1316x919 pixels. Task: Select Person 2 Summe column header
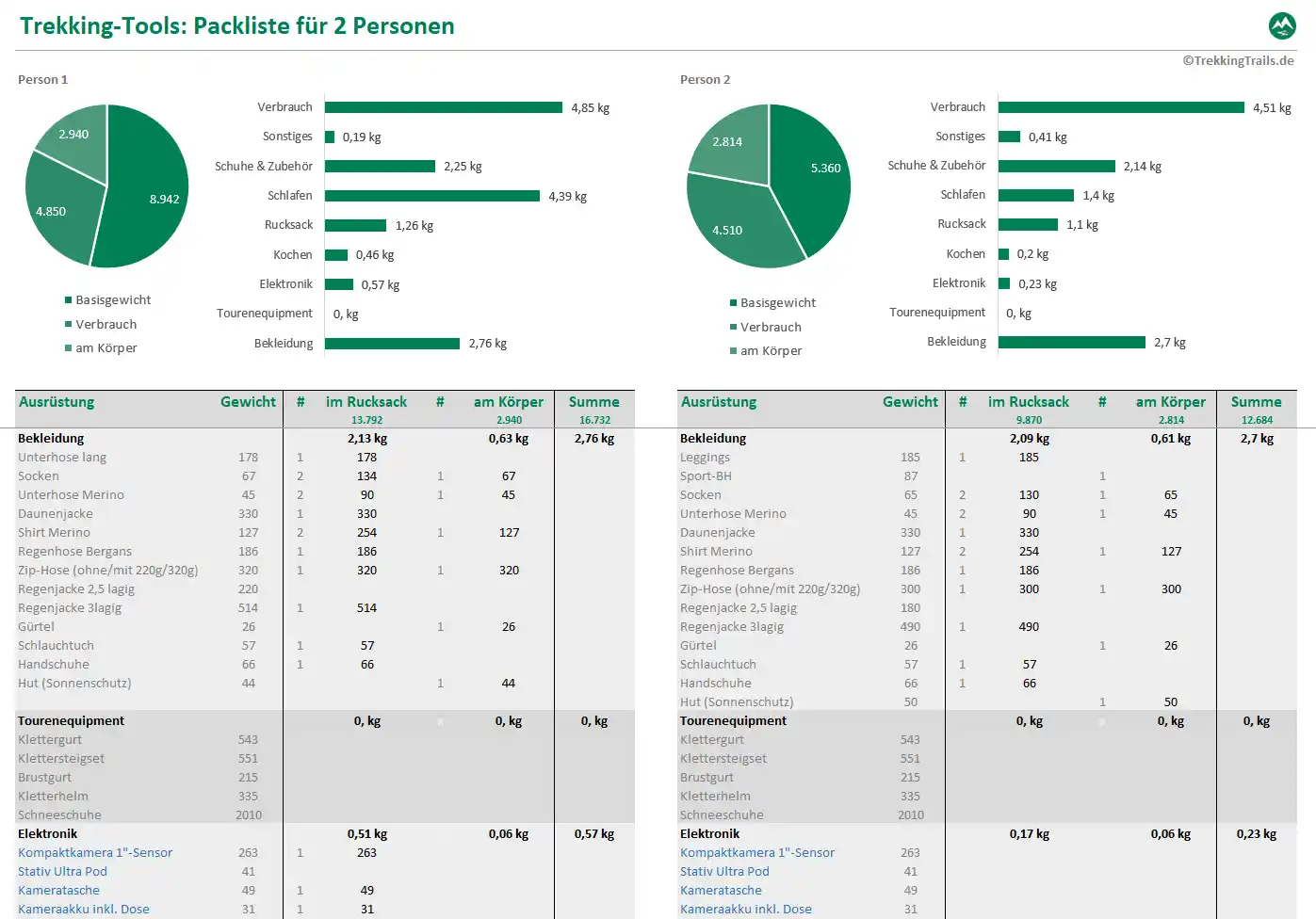click(1256, 402)
